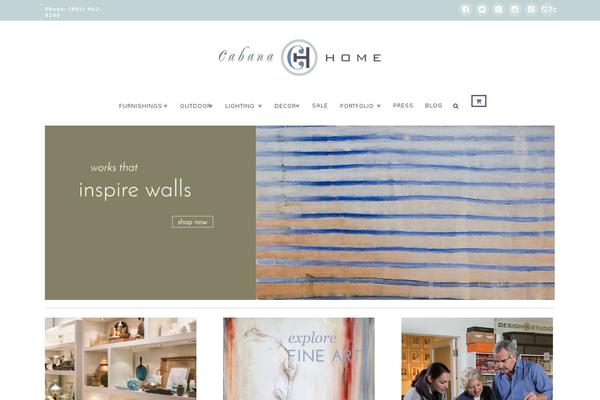Viewport: 600px width, 400px height.
Task: Expand the Portfolio dropdown menu
Action: pyautogui.click(x=360, y=106)
